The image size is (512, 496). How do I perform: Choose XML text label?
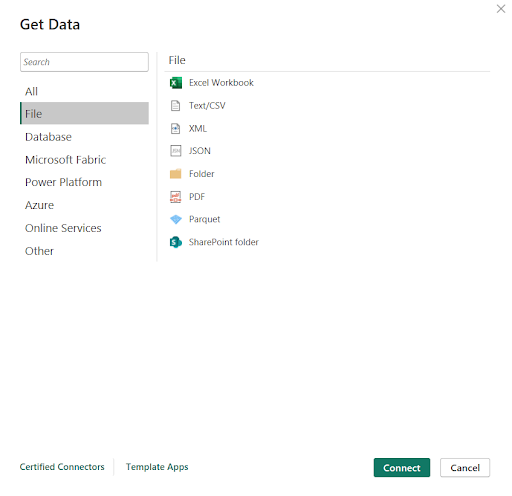(x=198, y=128)
